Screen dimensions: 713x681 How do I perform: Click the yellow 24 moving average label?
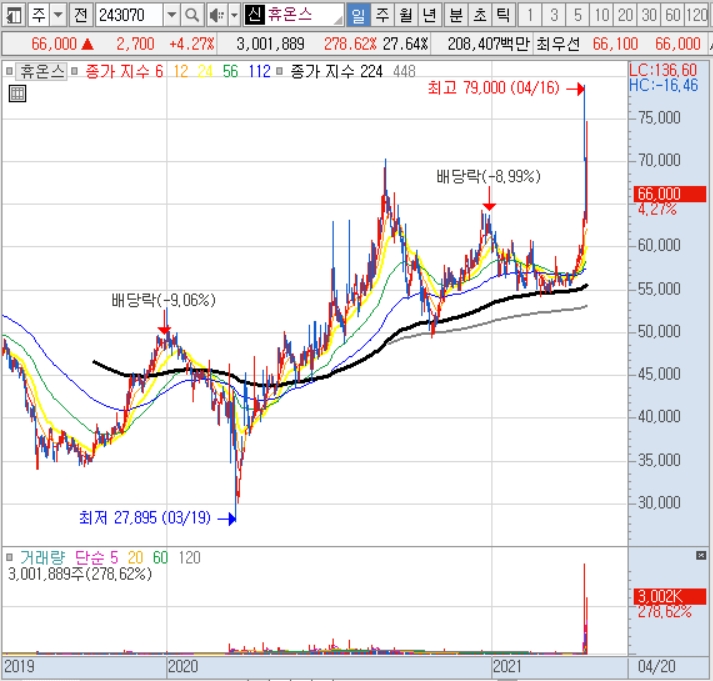pyautogui.click(x=205, y=71)
